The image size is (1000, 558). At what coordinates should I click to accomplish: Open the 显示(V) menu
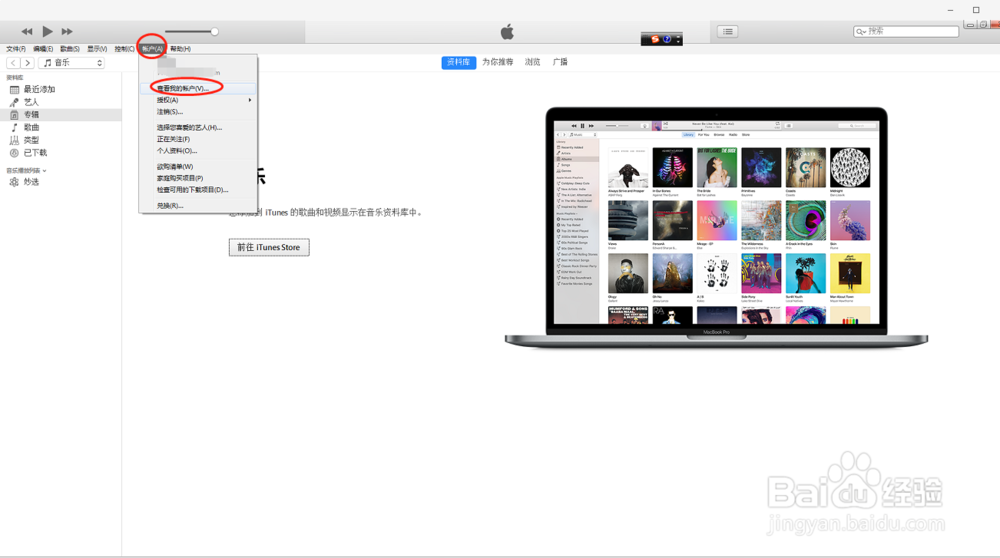(x=97, y=48)
